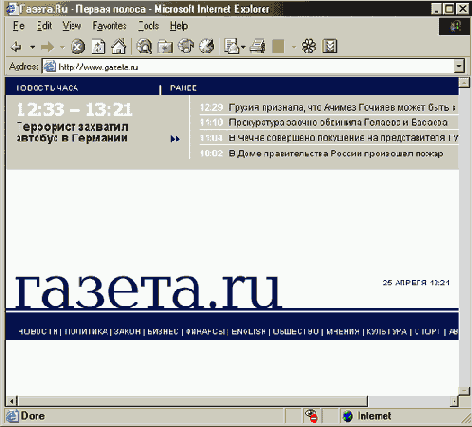Click the privacy report eye icon
The height and width of the screenshot is (427, 472).
coord(311,416)
